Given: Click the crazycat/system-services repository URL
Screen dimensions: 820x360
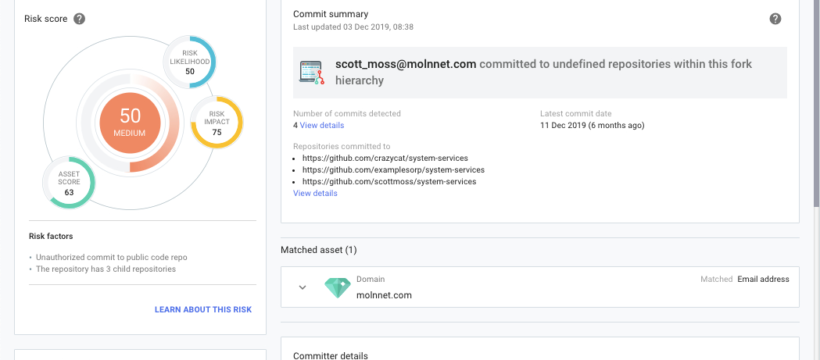Looking at the screenshot, I should pyautogui.click(x=385, y=158).
